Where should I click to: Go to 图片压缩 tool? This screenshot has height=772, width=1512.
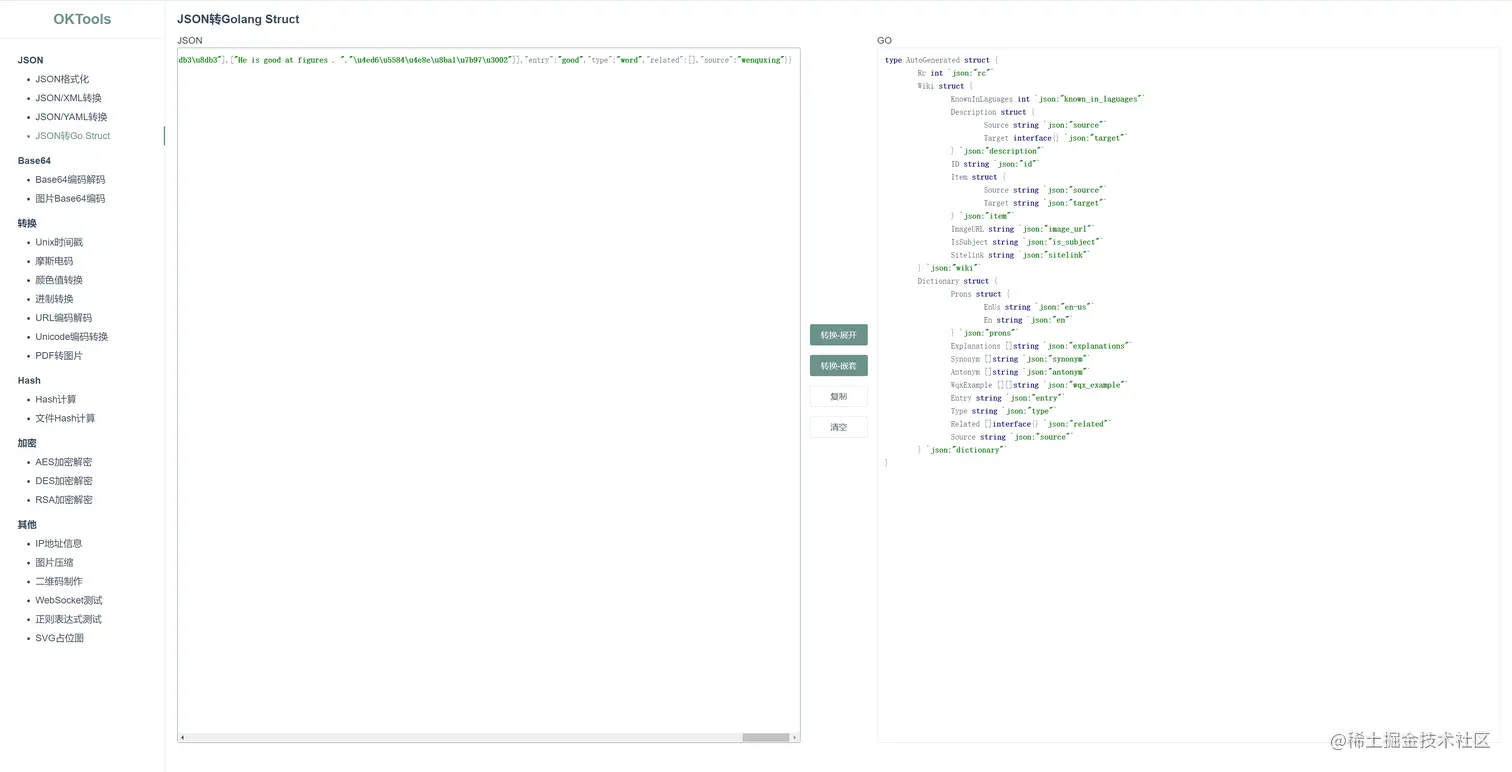pyautogui.click(x=54, y=563)
